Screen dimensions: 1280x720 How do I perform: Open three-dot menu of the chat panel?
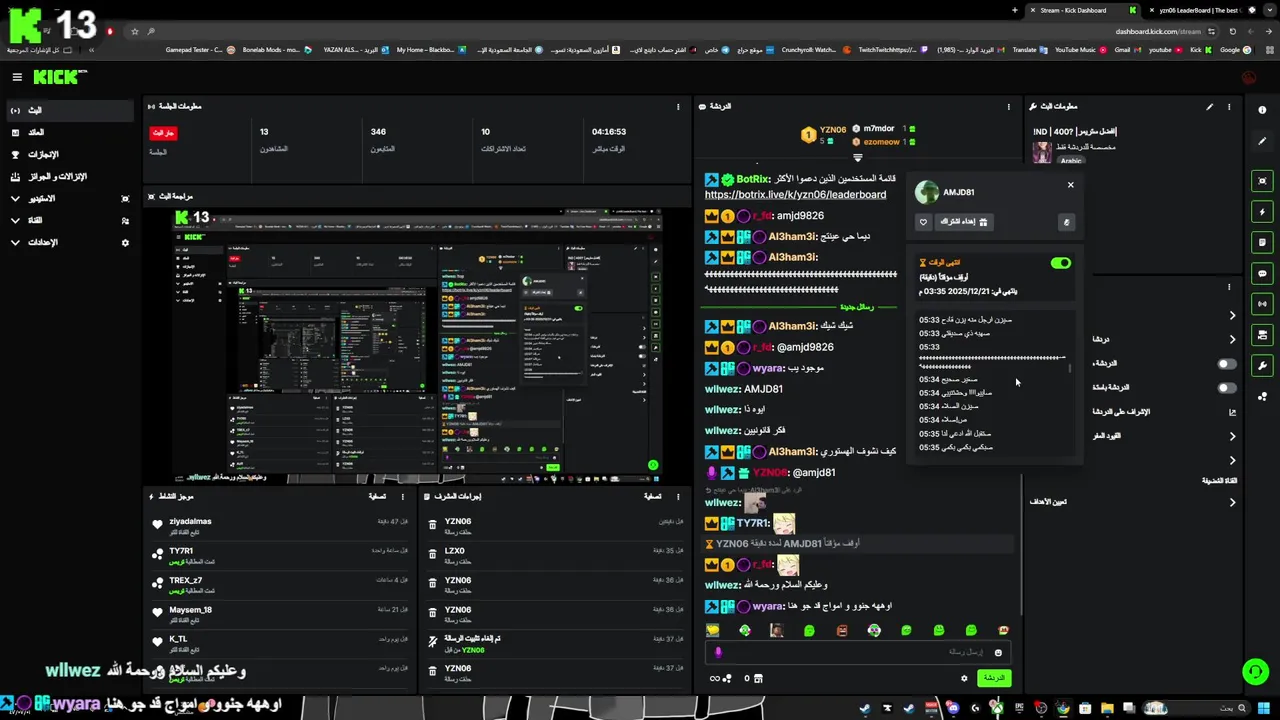pyautogui.click(x=1008, y=106)
